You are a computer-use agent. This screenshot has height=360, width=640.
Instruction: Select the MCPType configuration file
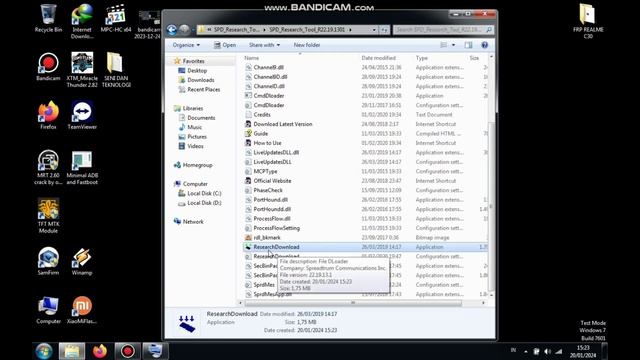click(265, 171)
